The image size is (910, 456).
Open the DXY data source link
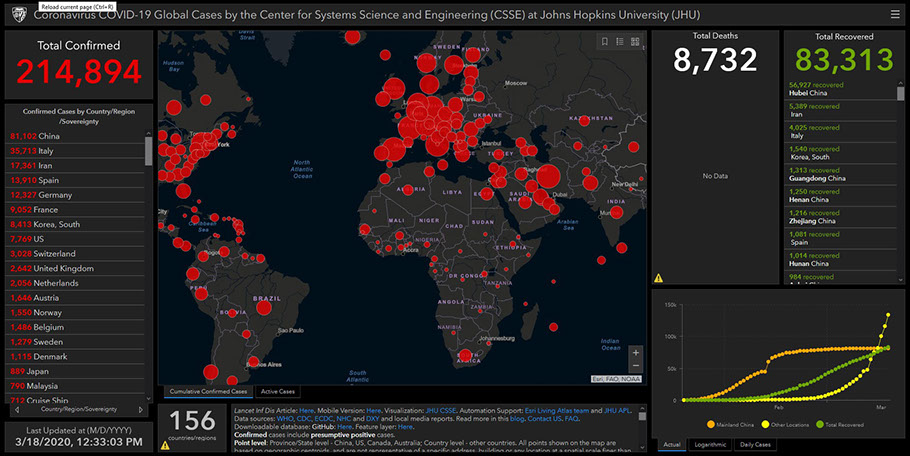(373, 419)
